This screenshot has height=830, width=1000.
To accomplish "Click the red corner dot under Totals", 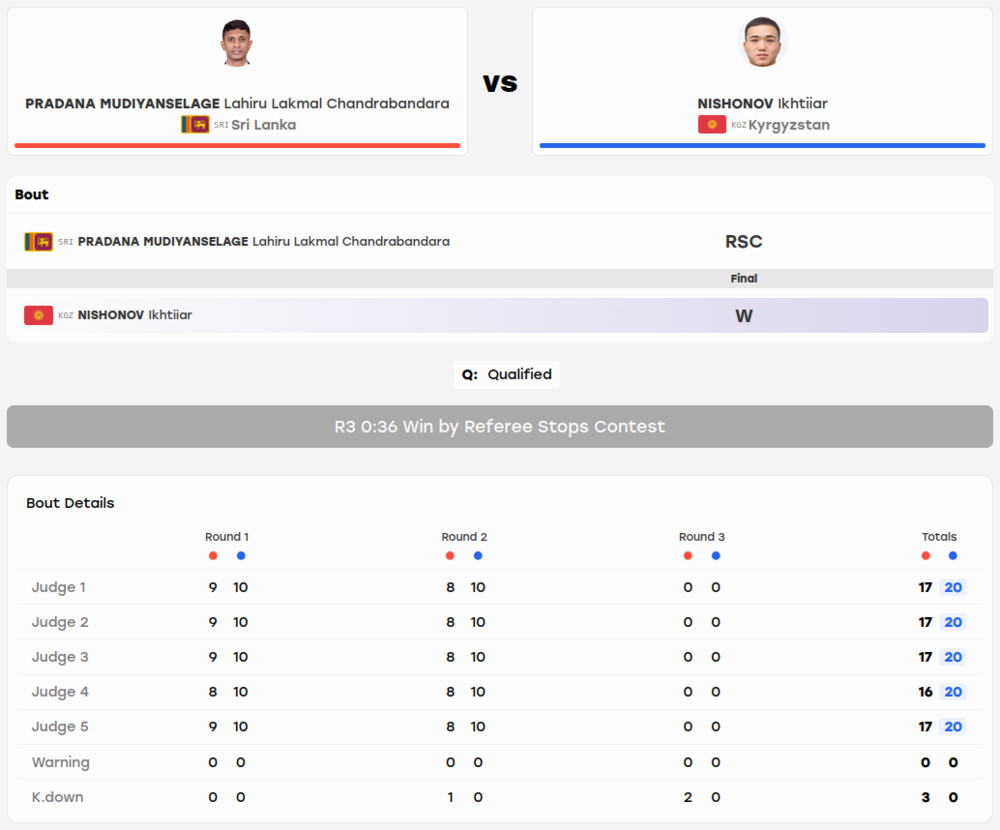I will pos(925,556).
